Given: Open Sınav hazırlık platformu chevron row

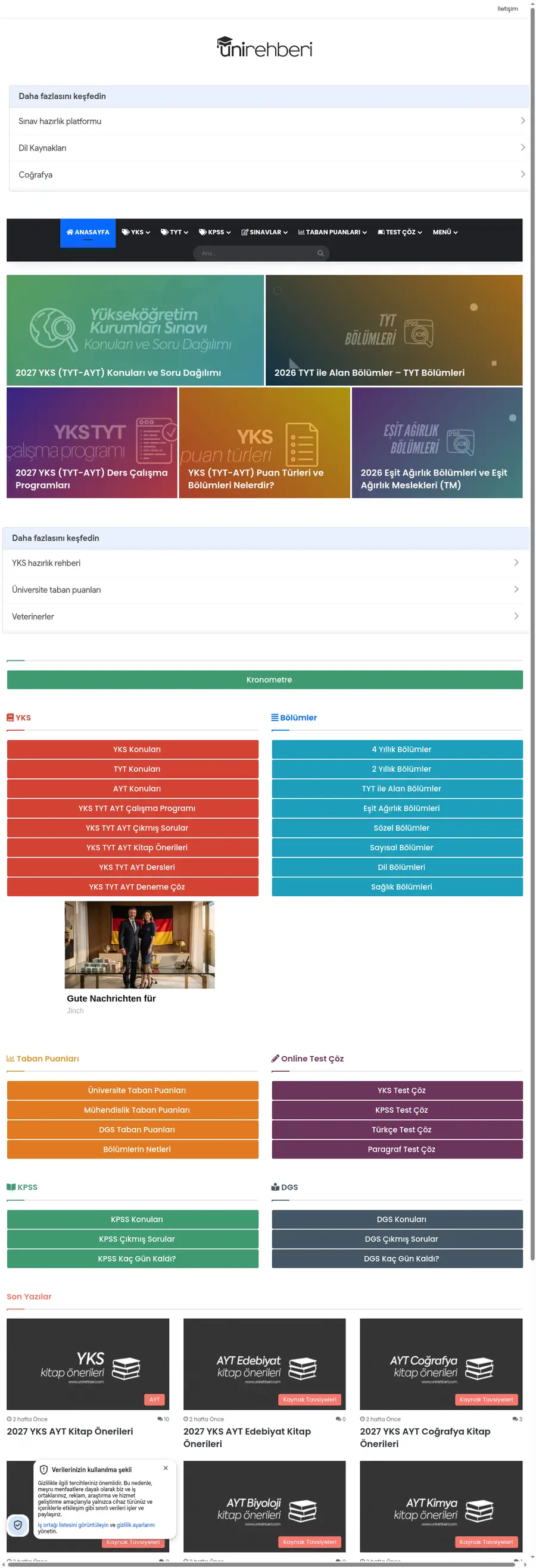Looking at the screenshot, I should click(269, 121).
